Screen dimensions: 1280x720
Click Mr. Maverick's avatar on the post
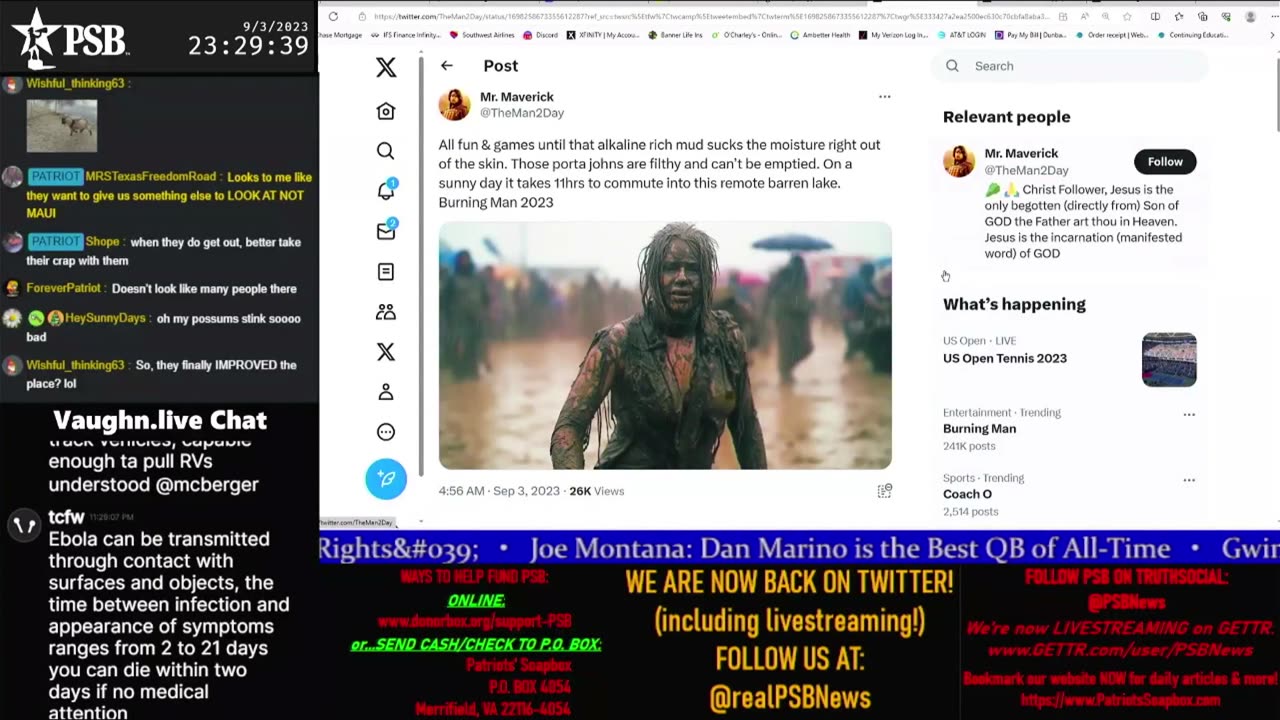click(455, 105)
